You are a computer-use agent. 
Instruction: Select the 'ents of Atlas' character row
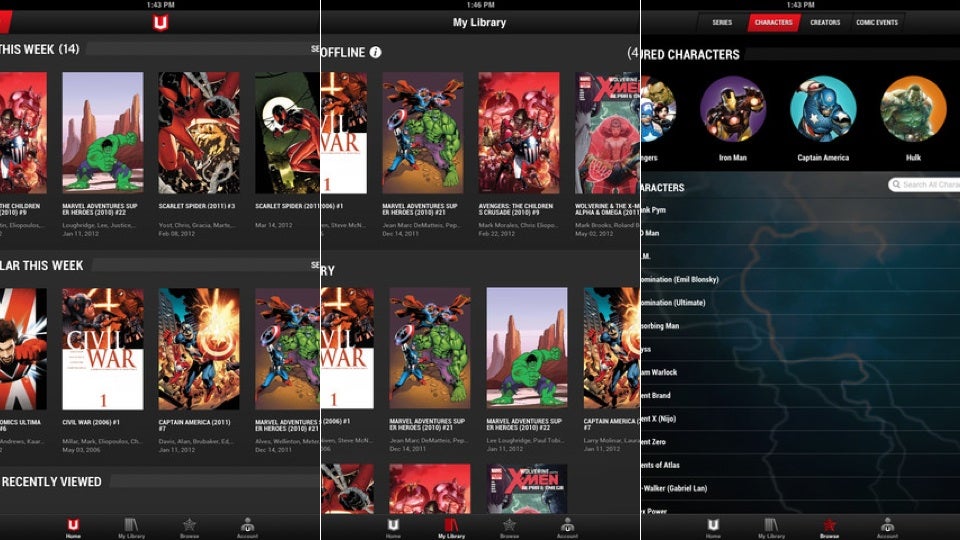pos(800,465)
